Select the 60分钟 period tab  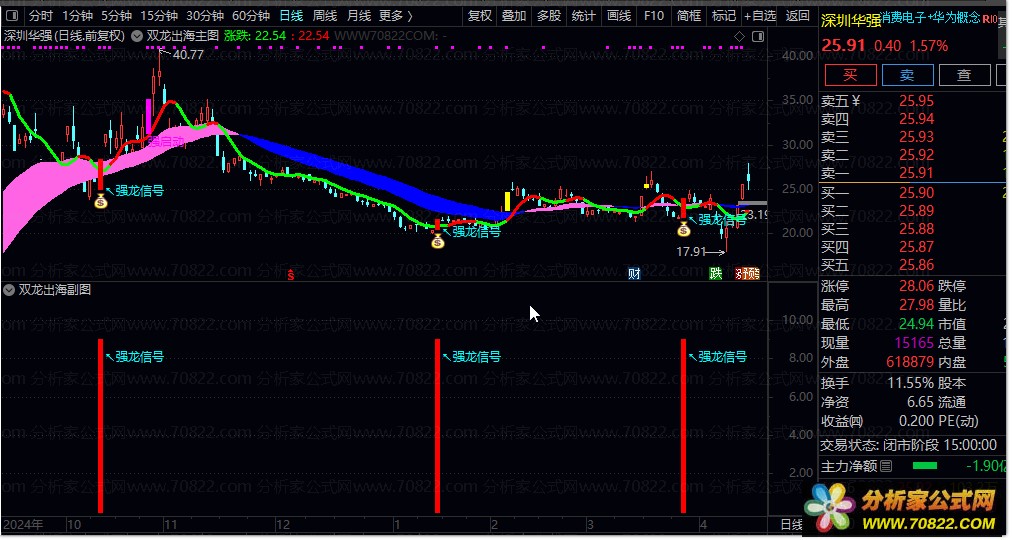[251, 15]
